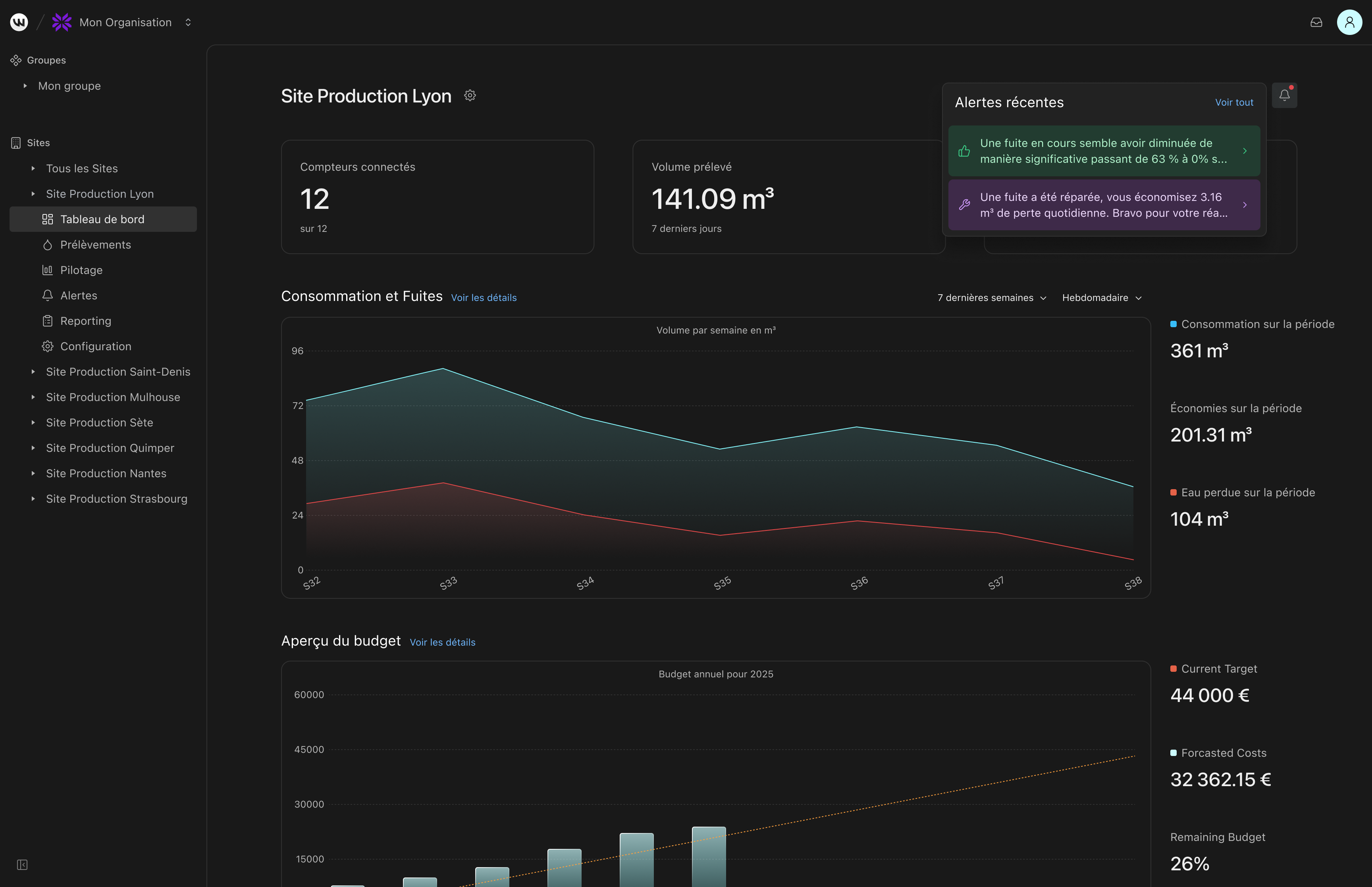Click Voir les détails next to Consommation et Fuites
Screen dimensions: 1372x887
(484, 298)
